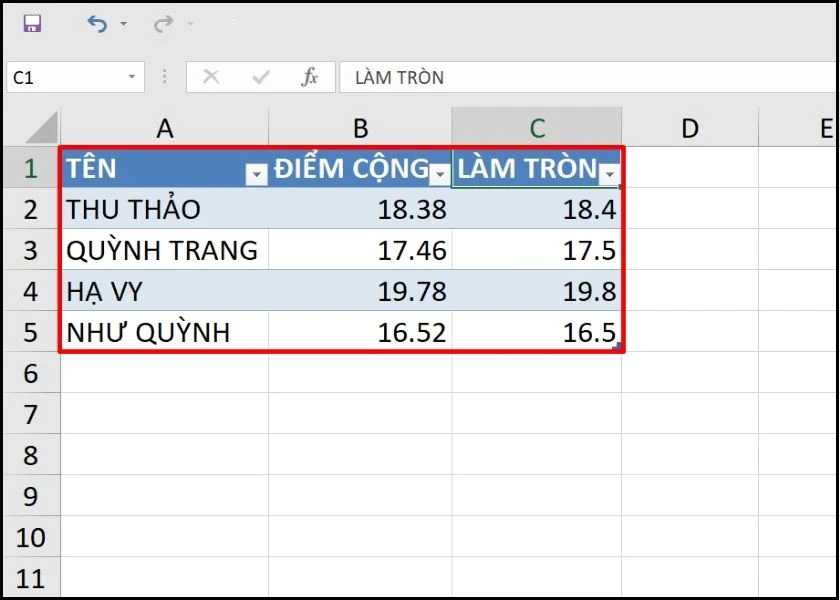The height and width of the screenshot is (600, 840).
Task: Select cell NHƯ QUỲNH
Action: [x=164, y=332]
